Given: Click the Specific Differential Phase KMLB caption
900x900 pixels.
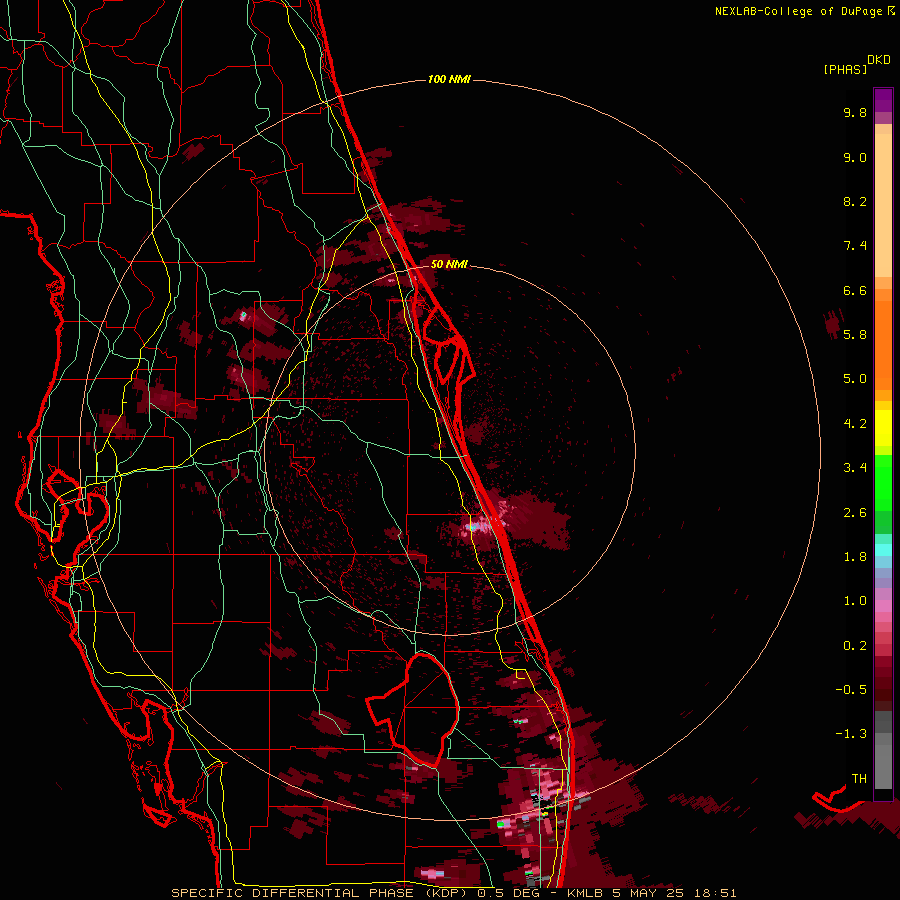Looking at the screenshot, I should point(453,893).
